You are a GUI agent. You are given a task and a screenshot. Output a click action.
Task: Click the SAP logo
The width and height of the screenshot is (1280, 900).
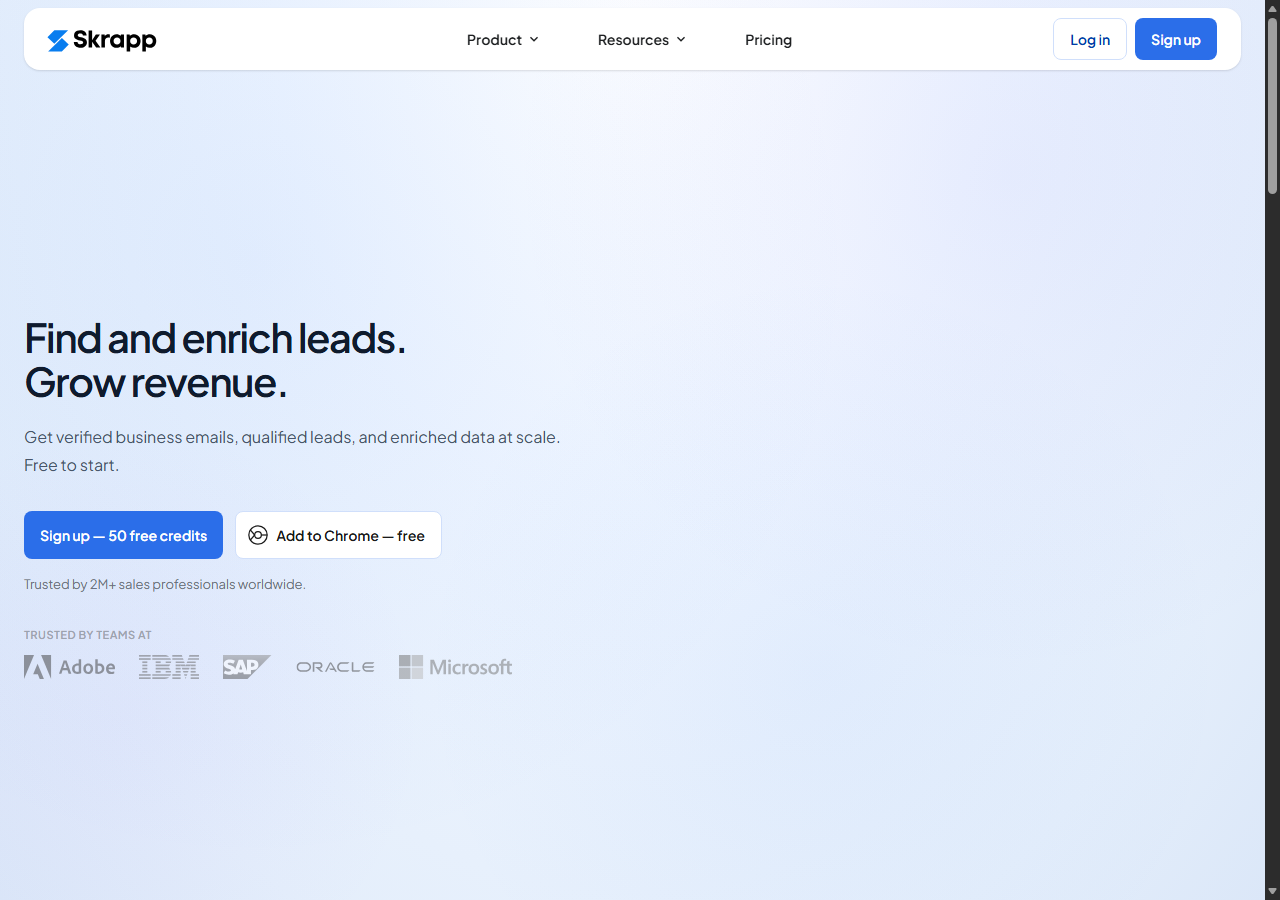247,667
